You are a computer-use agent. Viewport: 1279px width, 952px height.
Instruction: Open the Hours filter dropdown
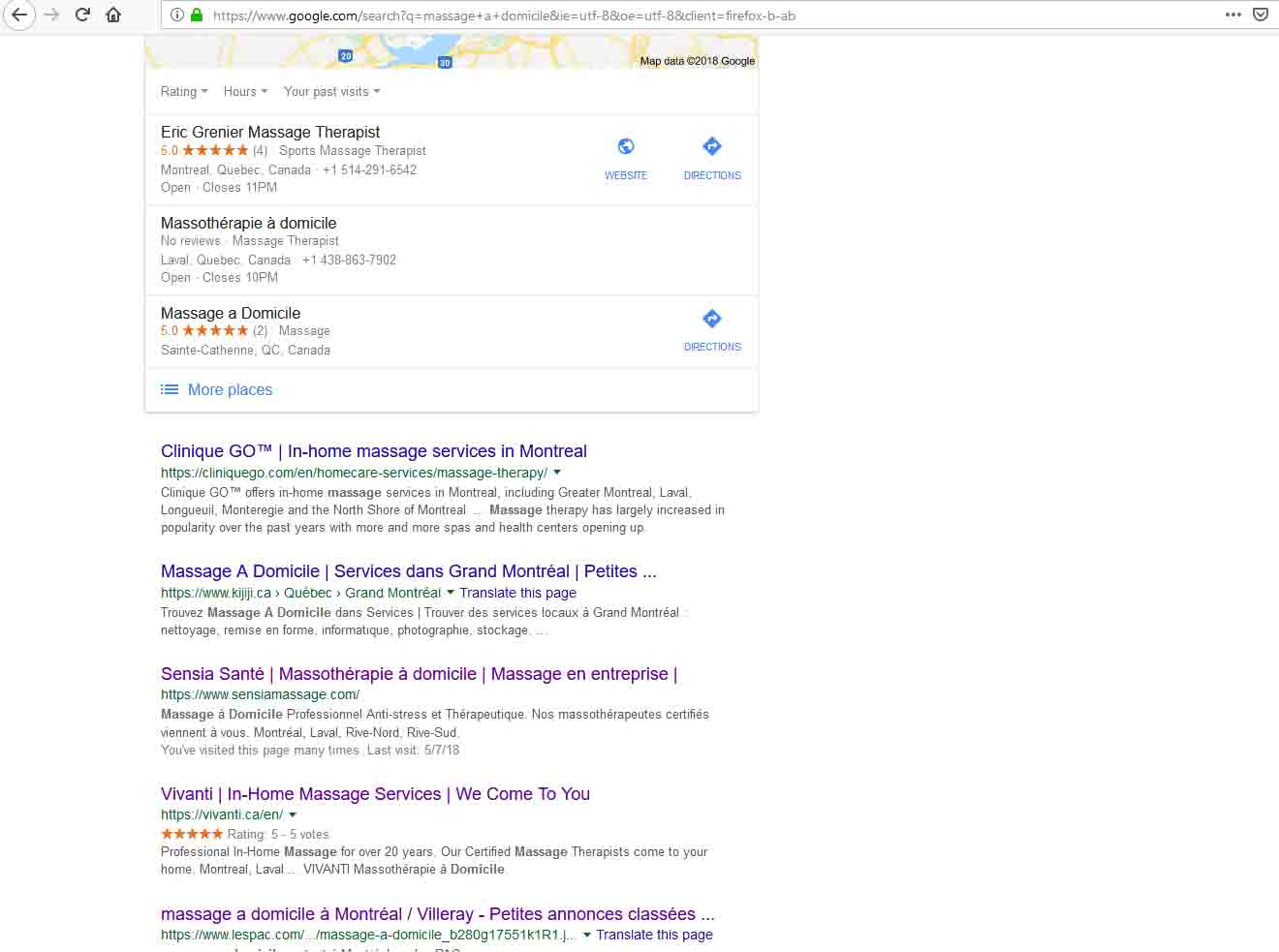(245, 92)
